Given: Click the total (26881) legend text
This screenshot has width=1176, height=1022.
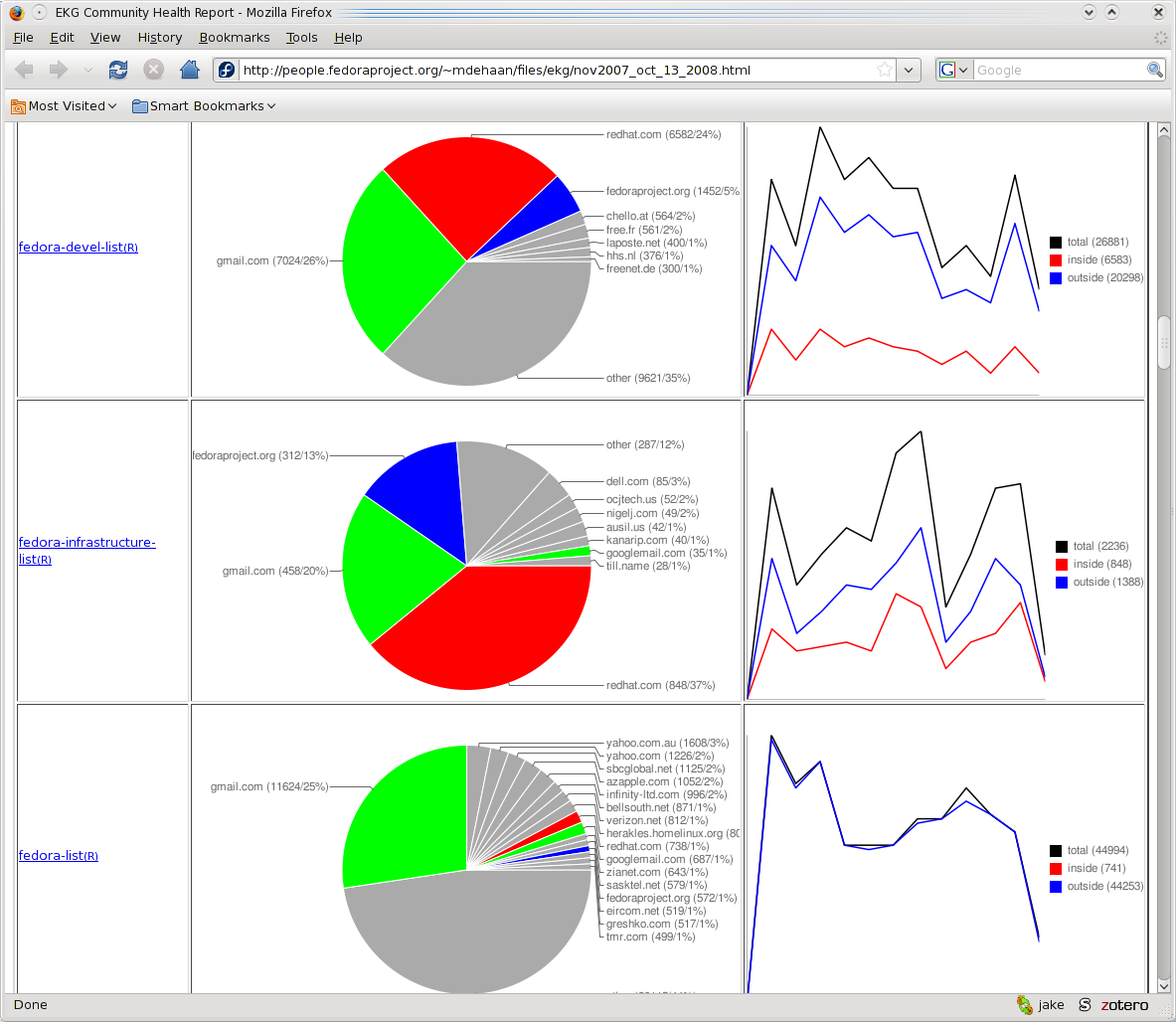Looking at the screenshot, I should [1098, 243].
